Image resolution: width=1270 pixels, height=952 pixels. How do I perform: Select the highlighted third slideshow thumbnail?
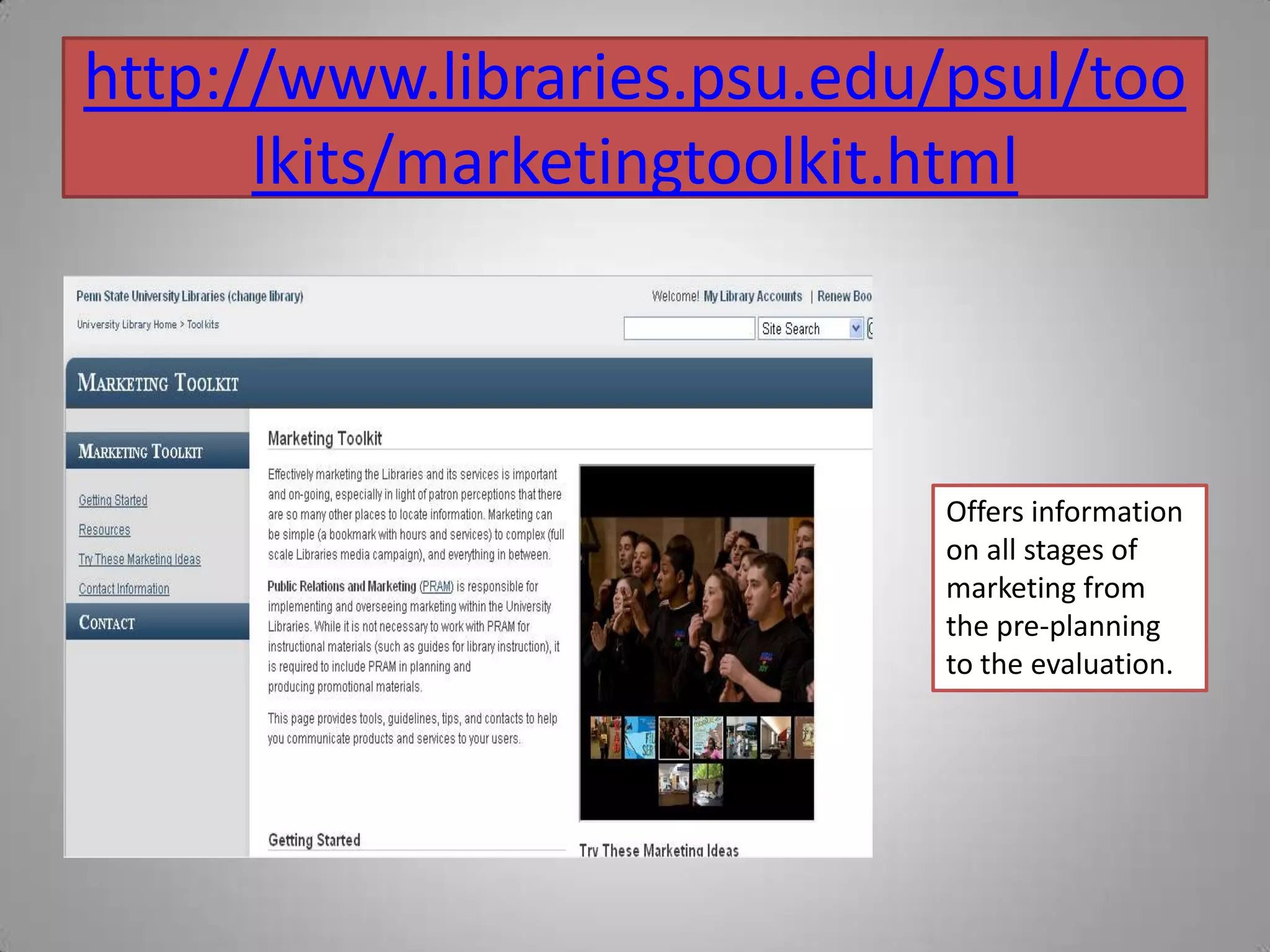(674, 738)
